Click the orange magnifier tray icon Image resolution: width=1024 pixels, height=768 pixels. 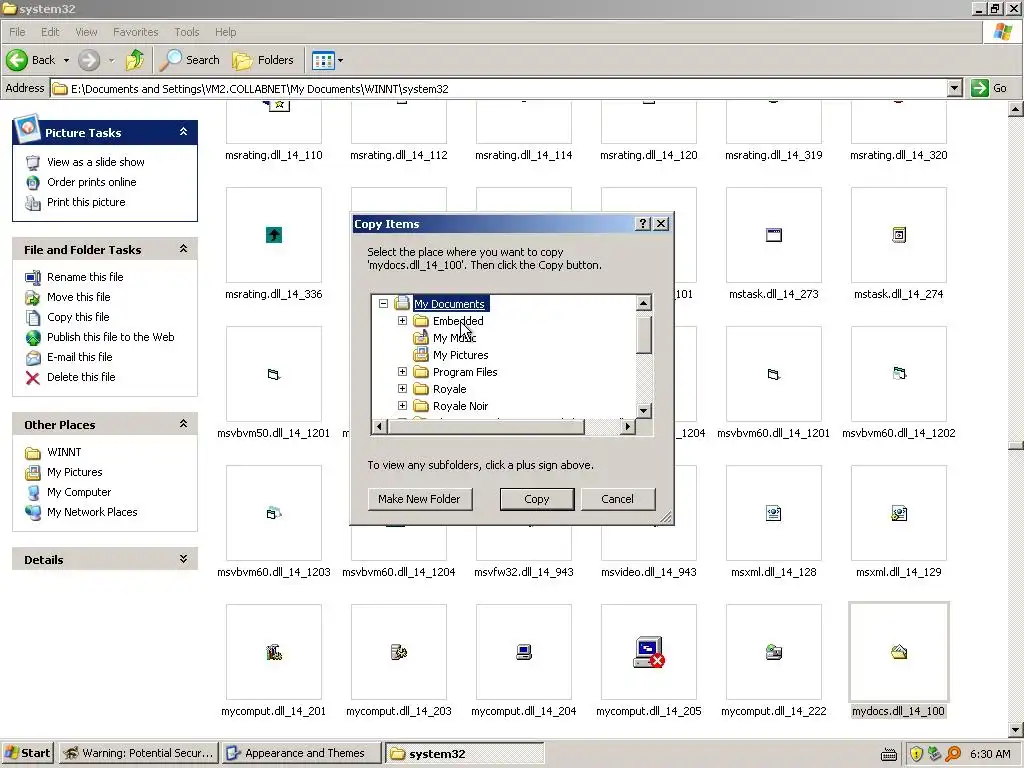953,754
